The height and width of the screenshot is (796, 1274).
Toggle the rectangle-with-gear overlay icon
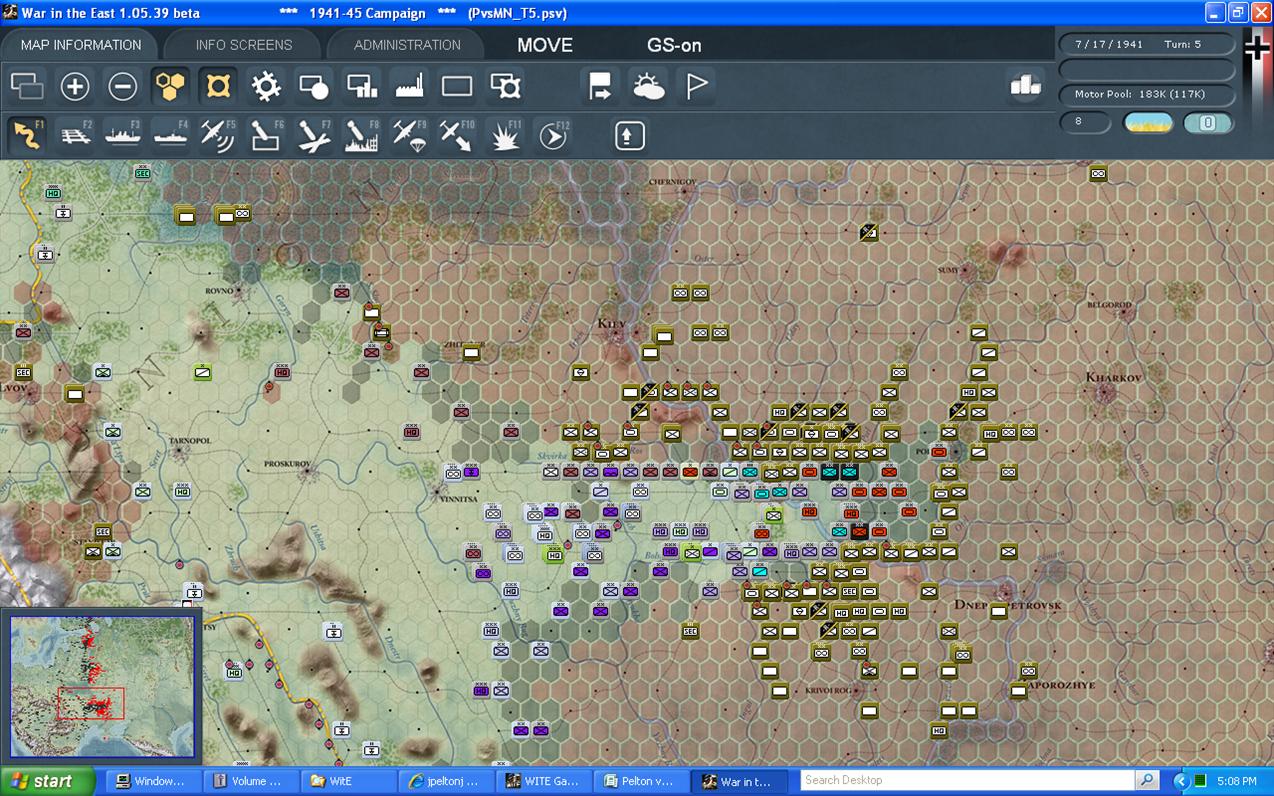[x=505, y=86]
